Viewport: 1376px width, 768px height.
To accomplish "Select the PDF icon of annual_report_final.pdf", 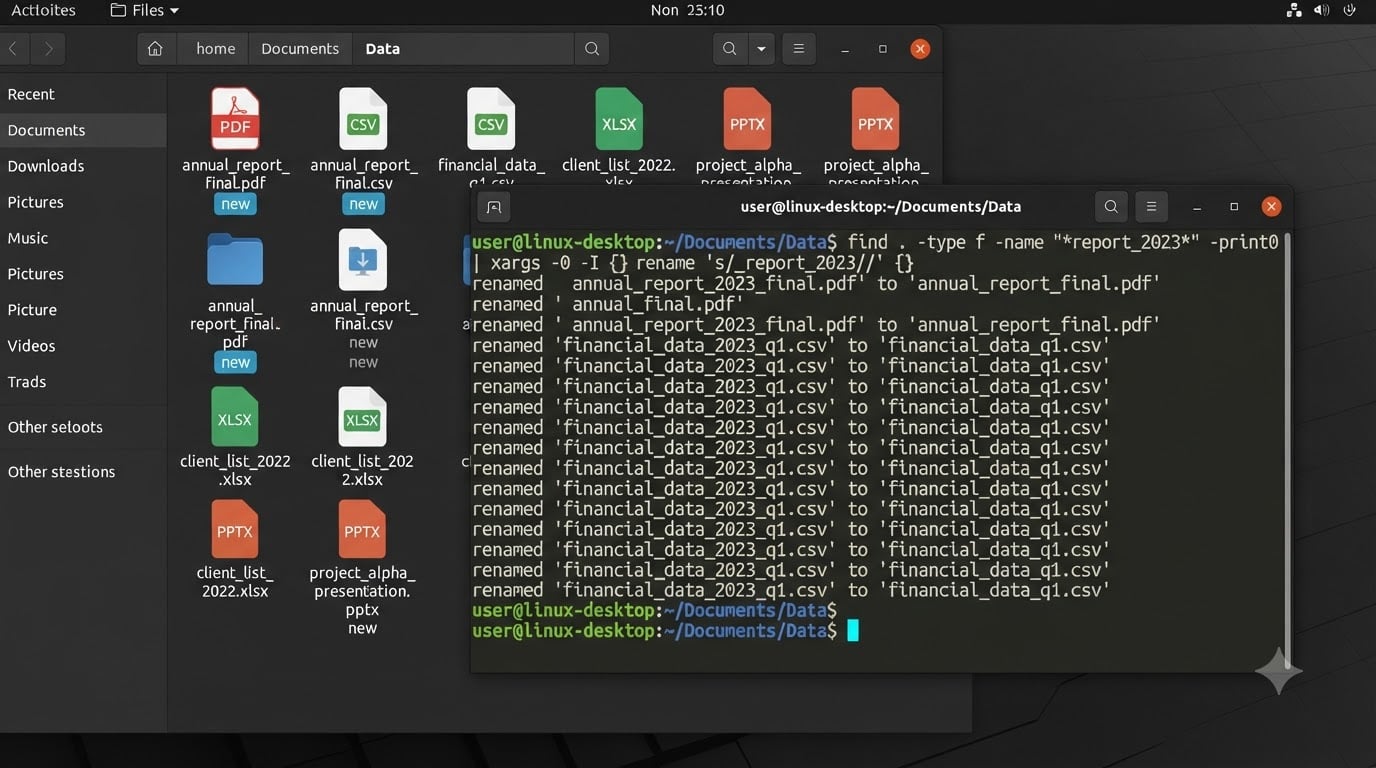I will tap(235, 119).
